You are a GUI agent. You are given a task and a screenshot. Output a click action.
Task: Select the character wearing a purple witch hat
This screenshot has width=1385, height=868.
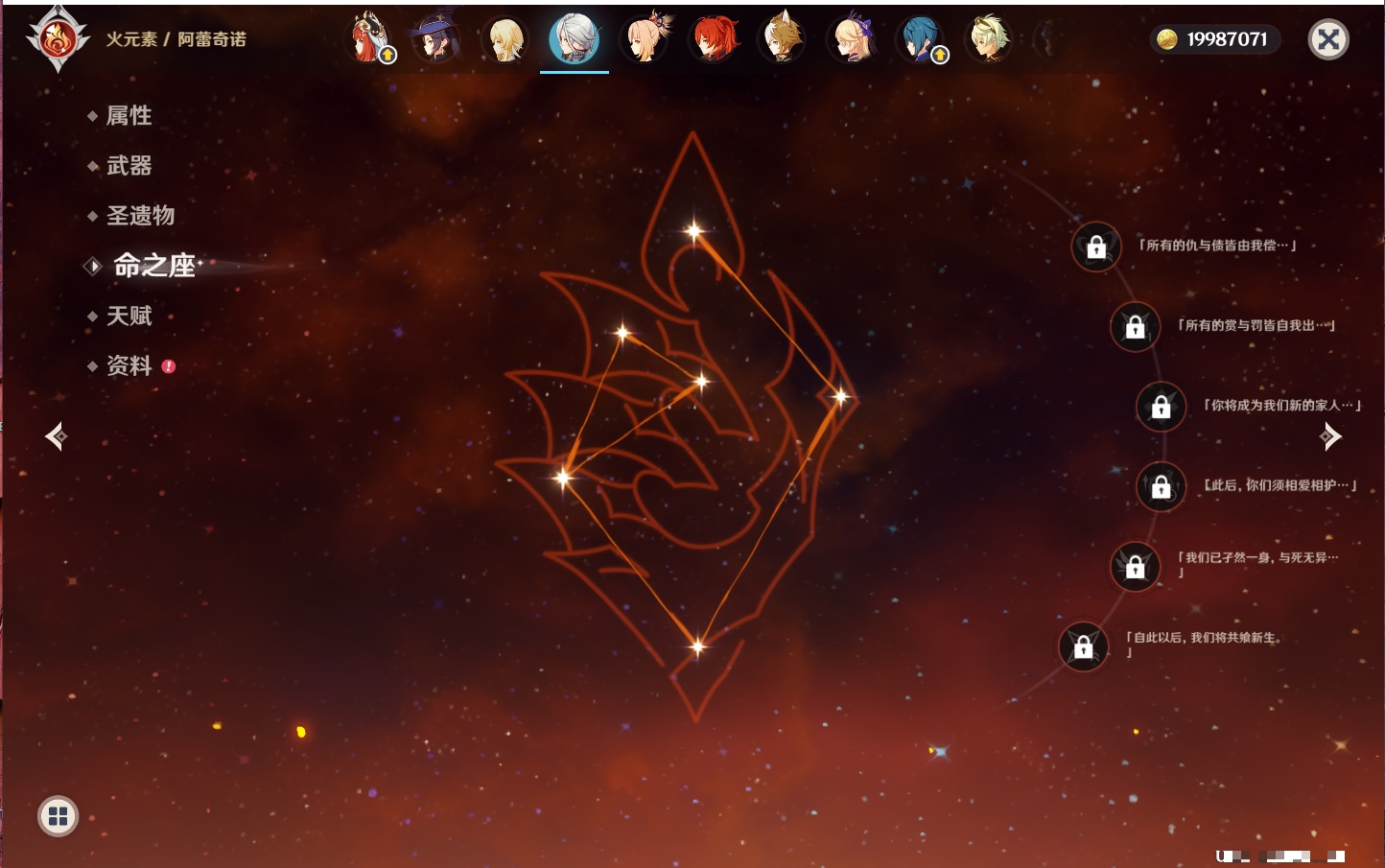(x=435, y=39)
